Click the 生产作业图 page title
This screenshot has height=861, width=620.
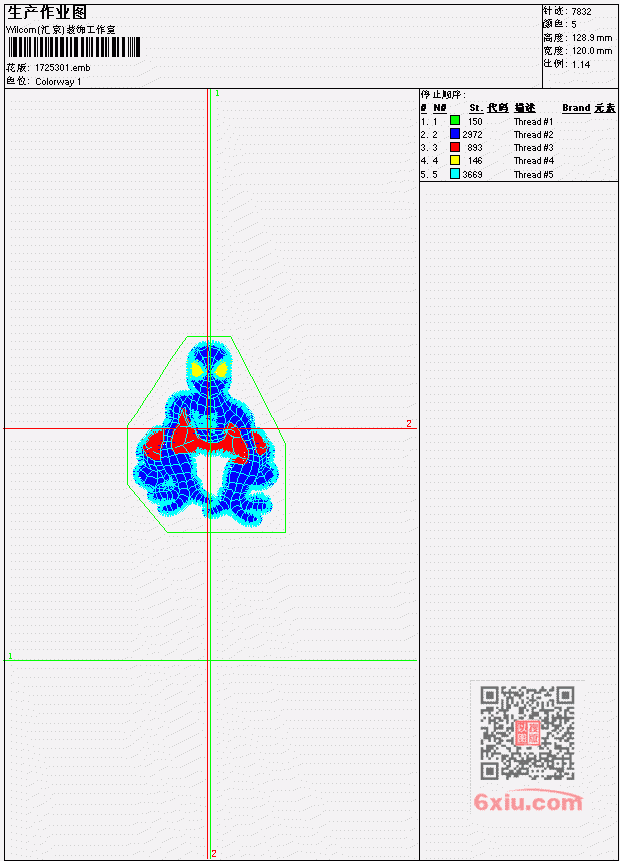click(x=47, y=12)
